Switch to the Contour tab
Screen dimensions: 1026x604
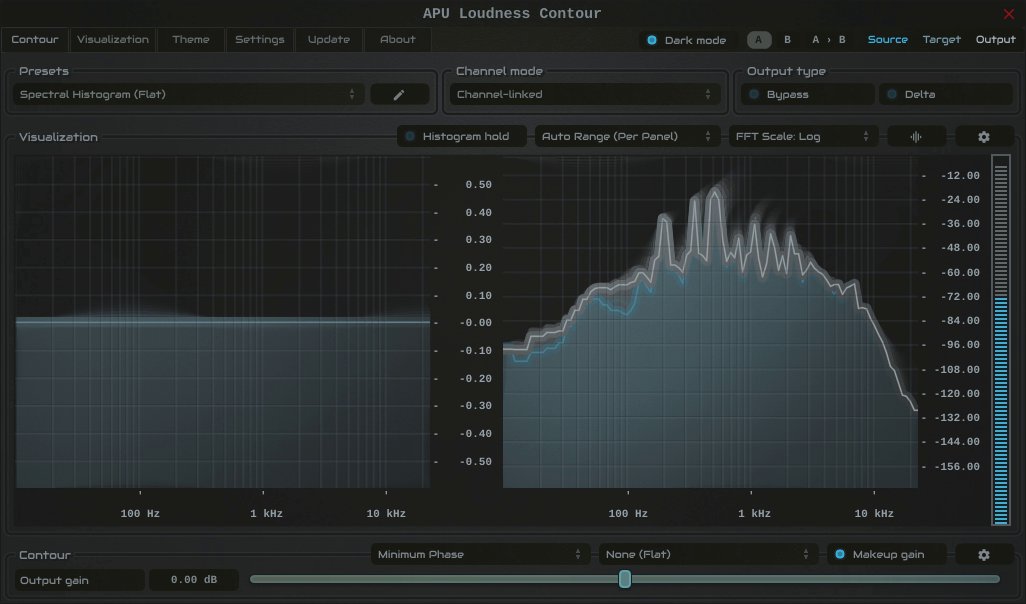(x=35, y=39)
